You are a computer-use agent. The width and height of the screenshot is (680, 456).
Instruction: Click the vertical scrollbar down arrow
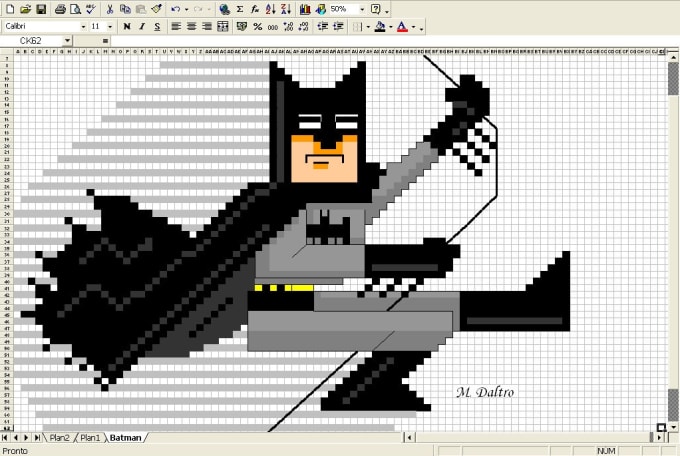(673, 427)
